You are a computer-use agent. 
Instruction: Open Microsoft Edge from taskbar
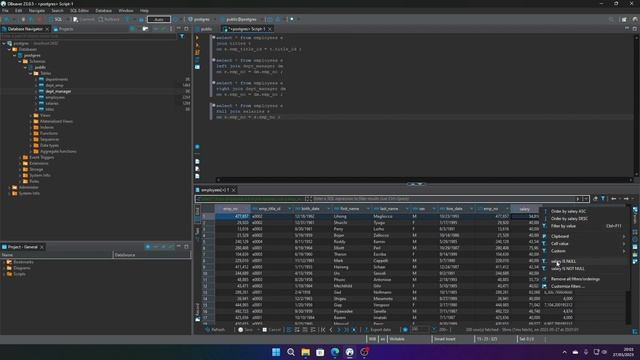335,352
